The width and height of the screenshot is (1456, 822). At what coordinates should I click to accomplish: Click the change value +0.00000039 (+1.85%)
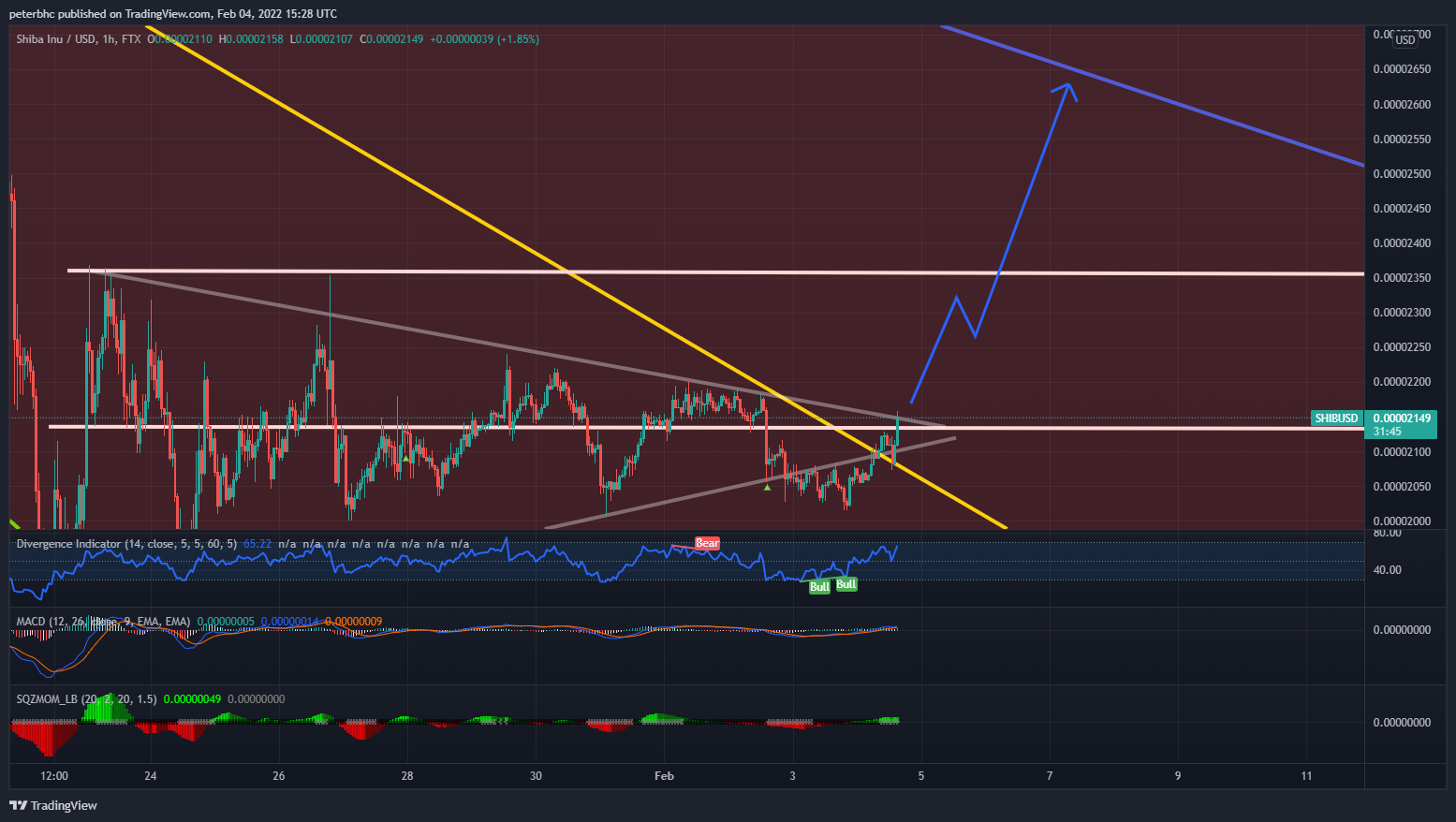click(485, 39)
